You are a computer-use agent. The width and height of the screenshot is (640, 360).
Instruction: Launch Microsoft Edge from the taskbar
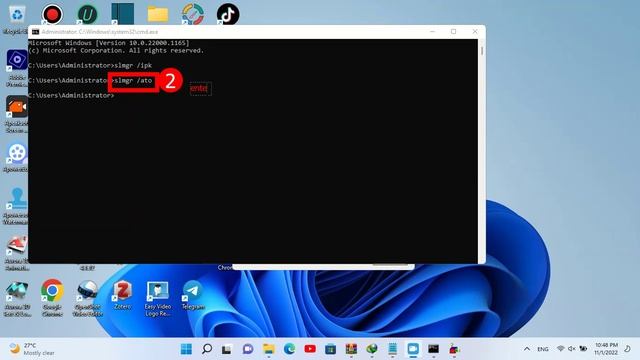point(289,349)
